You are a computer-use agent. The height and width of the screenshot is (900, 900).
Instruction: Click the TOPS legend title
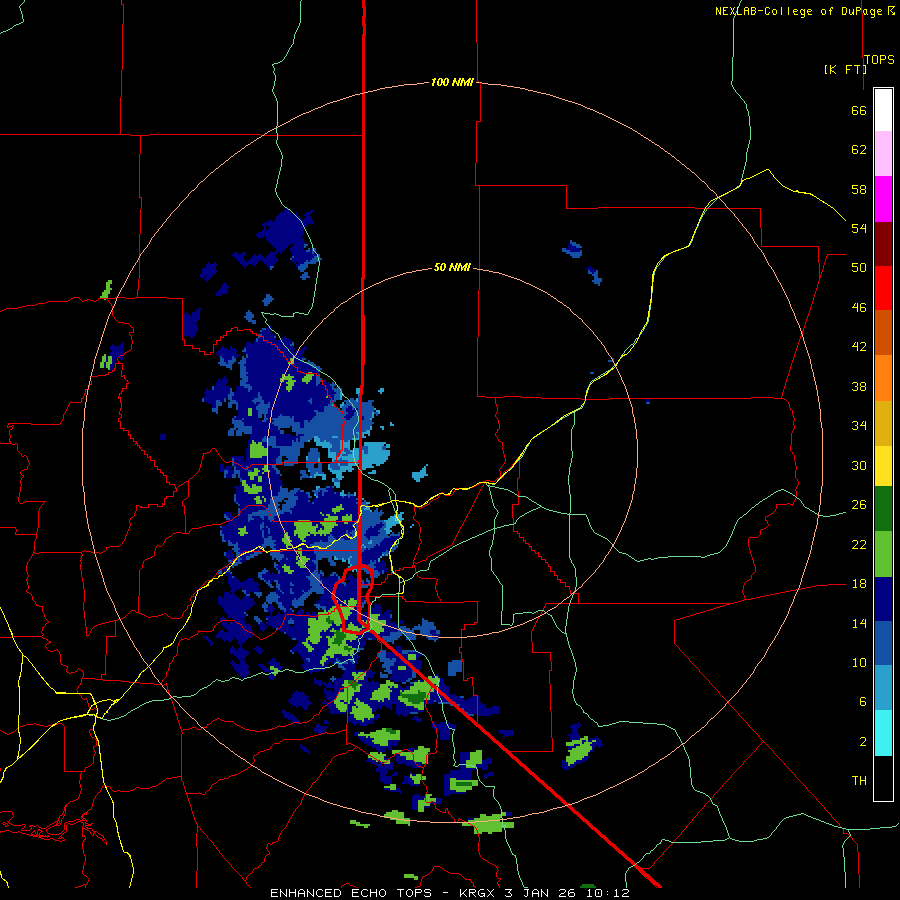coord(879,60)
